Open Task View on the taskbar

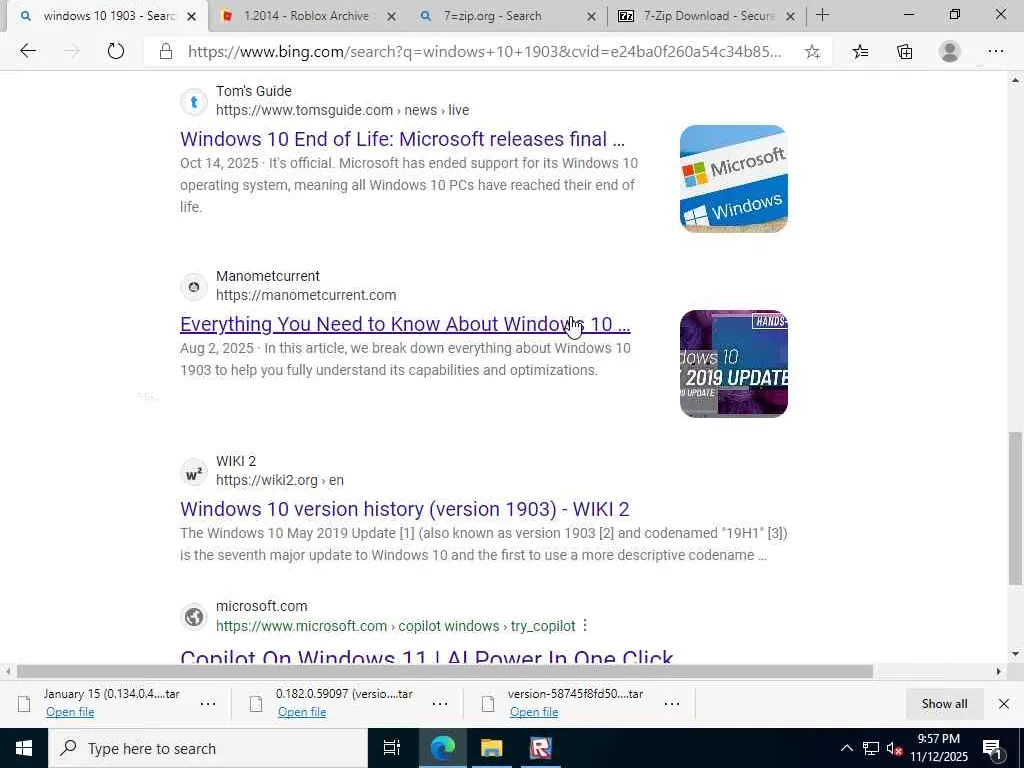[x=392, y=748]
